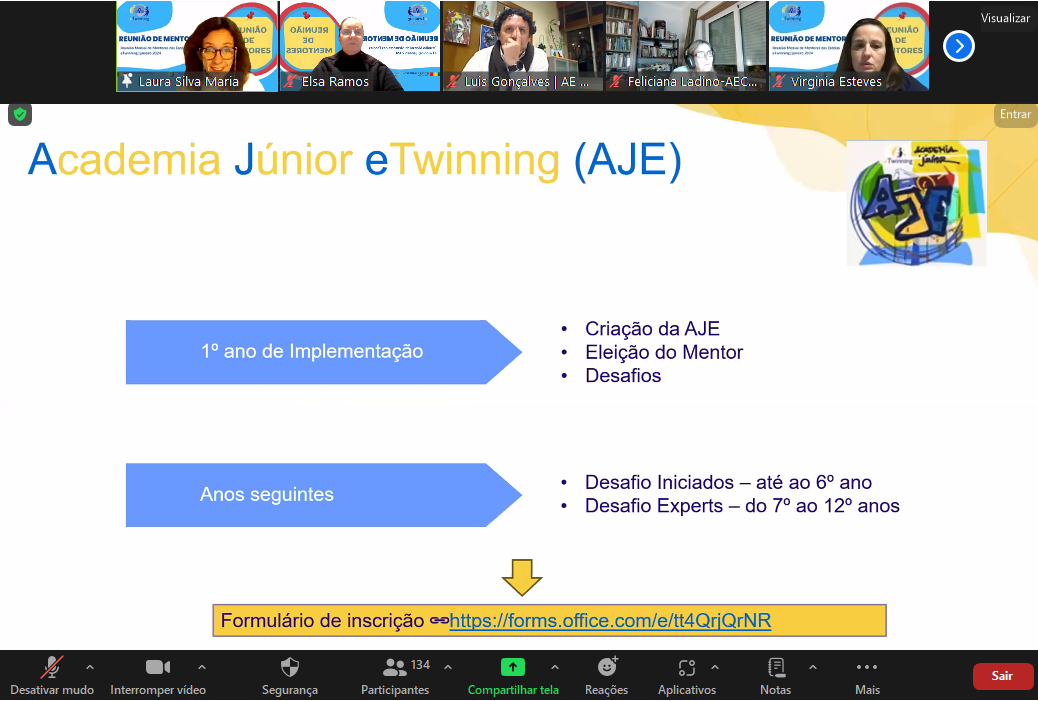
Task: Click the AJE logo image on slide
Action: (917, 203)
